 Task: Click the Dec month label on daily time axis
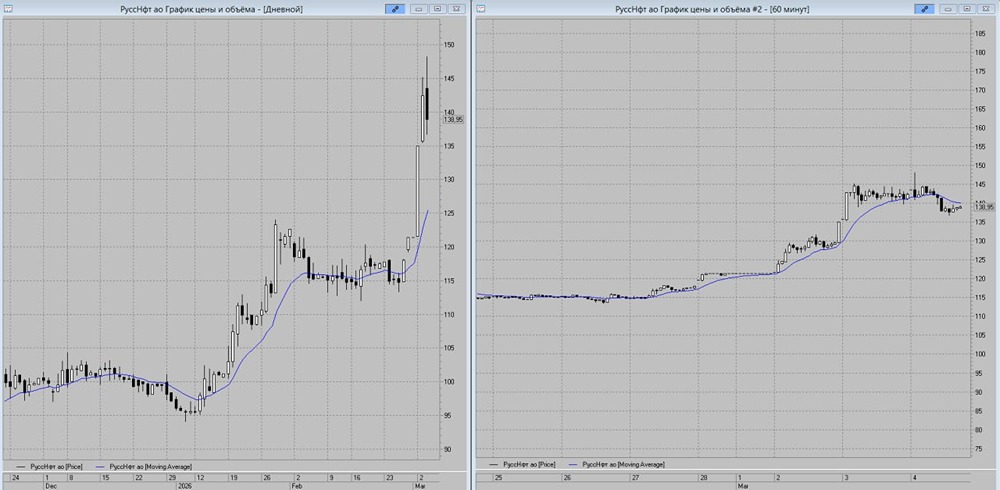coord(49,484)
